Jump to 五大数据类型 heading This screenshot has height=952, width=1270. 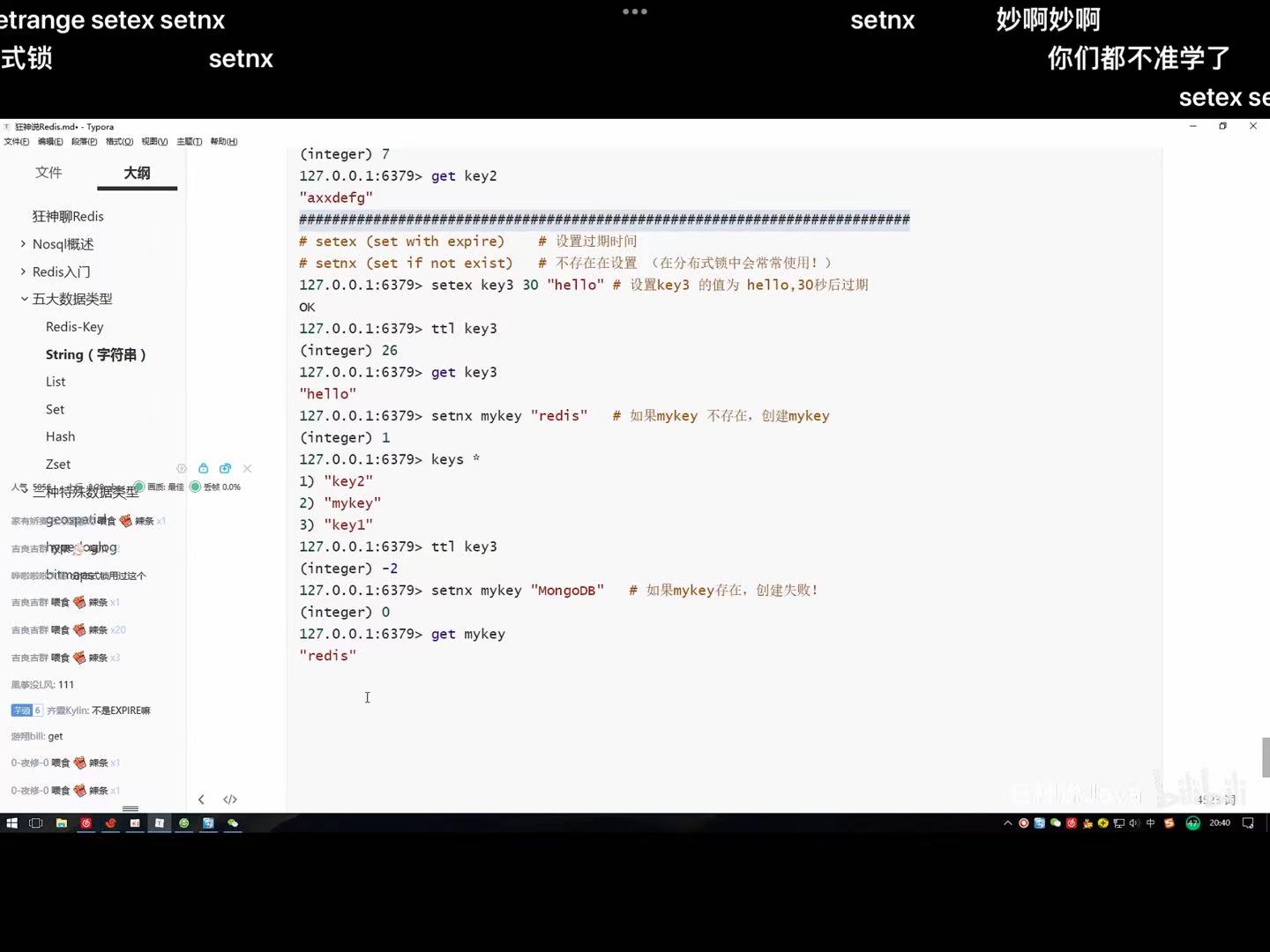point(72,299)
